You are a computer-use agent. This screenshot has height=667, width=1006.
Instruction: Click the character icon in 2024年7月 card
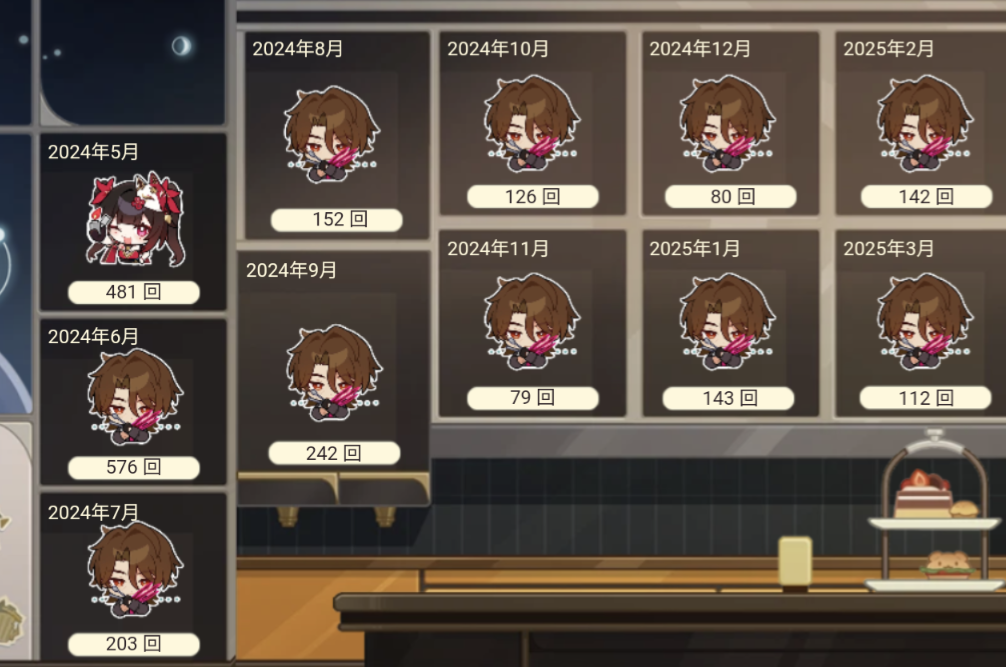click(135, 570)
